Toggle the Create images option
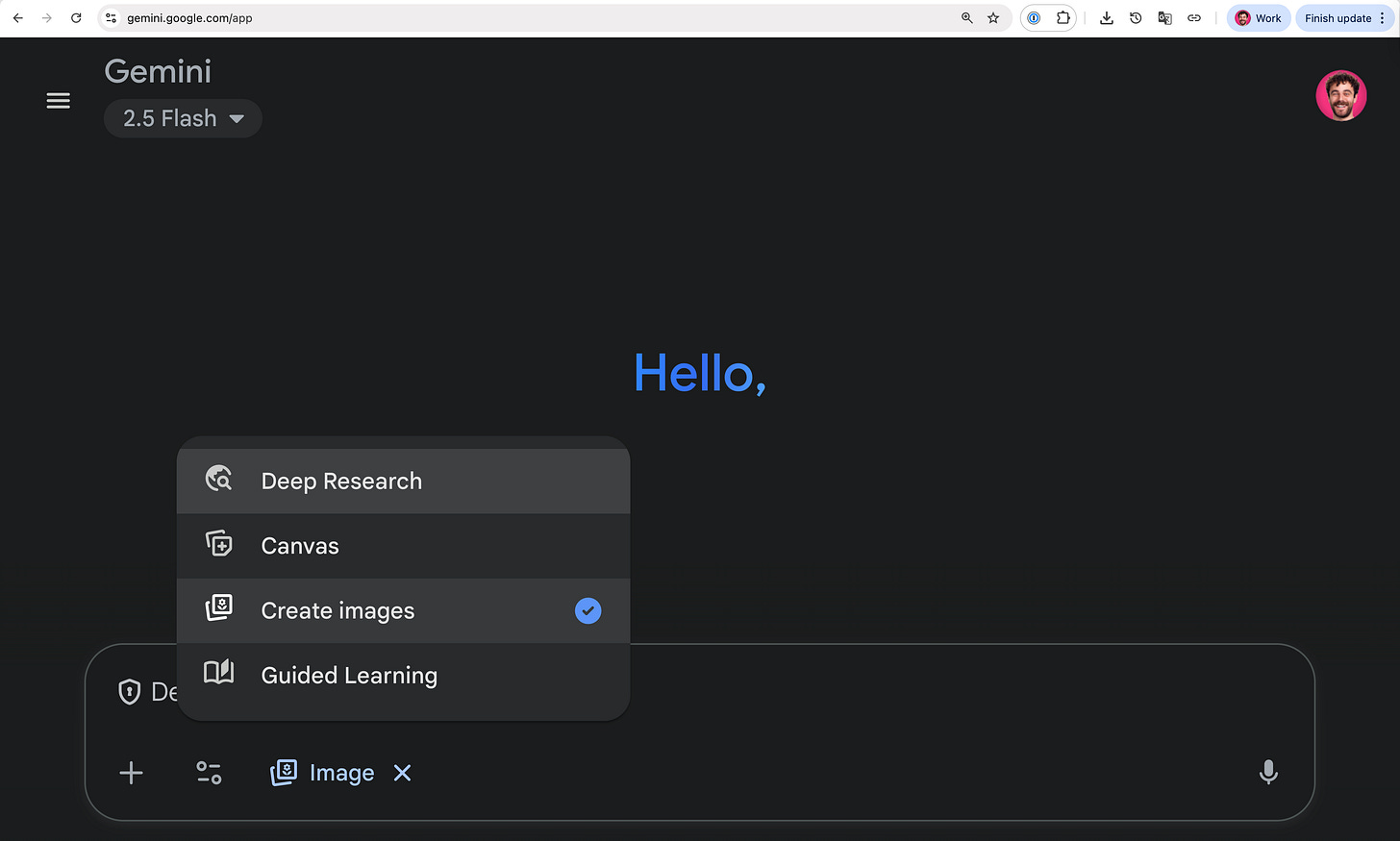The width and height of the screenshot is (1400, 841). point(403,610)
